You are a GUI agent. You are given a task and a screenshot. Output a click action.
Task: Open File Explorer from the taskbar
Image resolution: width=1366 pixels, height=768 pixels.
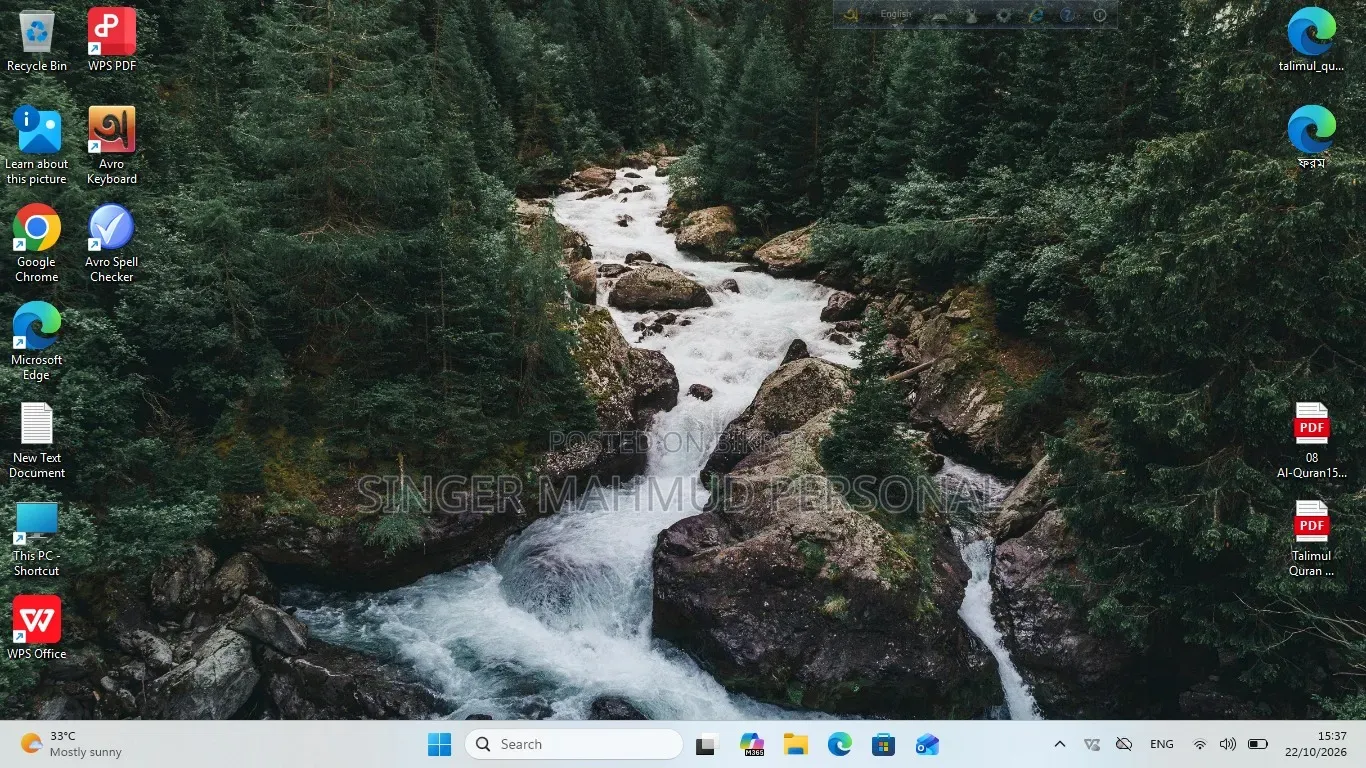pyautogui.click(x=795, y=744)
